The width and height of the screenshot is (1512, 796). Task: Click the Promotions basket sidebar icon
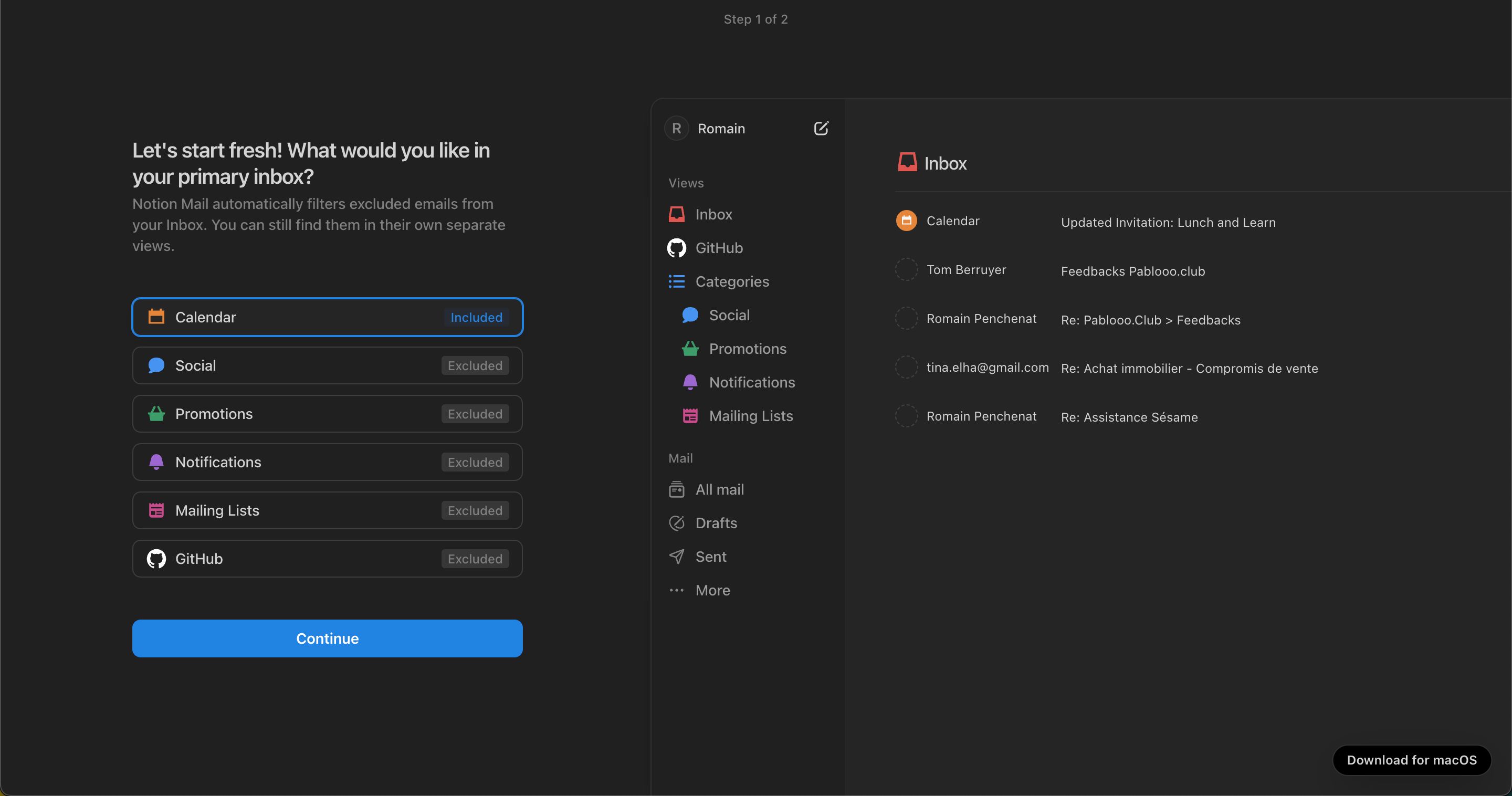[x=690, y=349]
